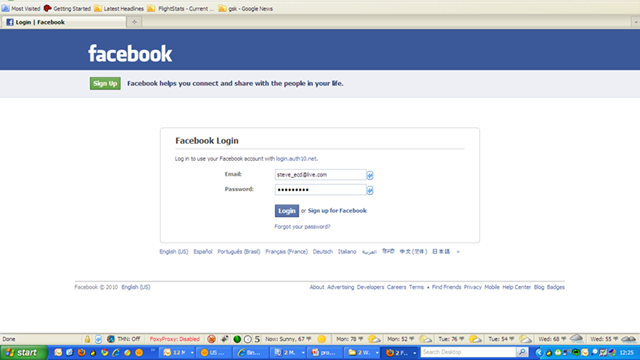
Task: Click Forgot your password? link
Action: coord(302,227)
